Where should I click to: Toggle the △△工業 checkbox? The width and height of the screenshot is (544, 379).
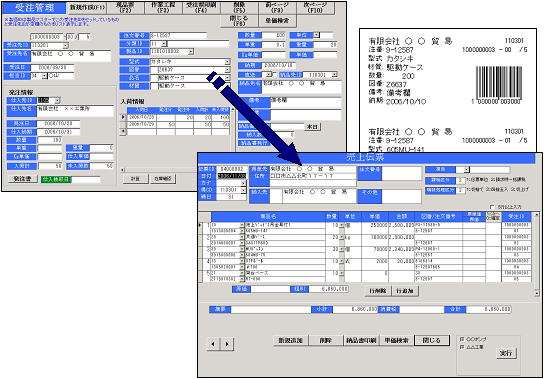point(462,347)
